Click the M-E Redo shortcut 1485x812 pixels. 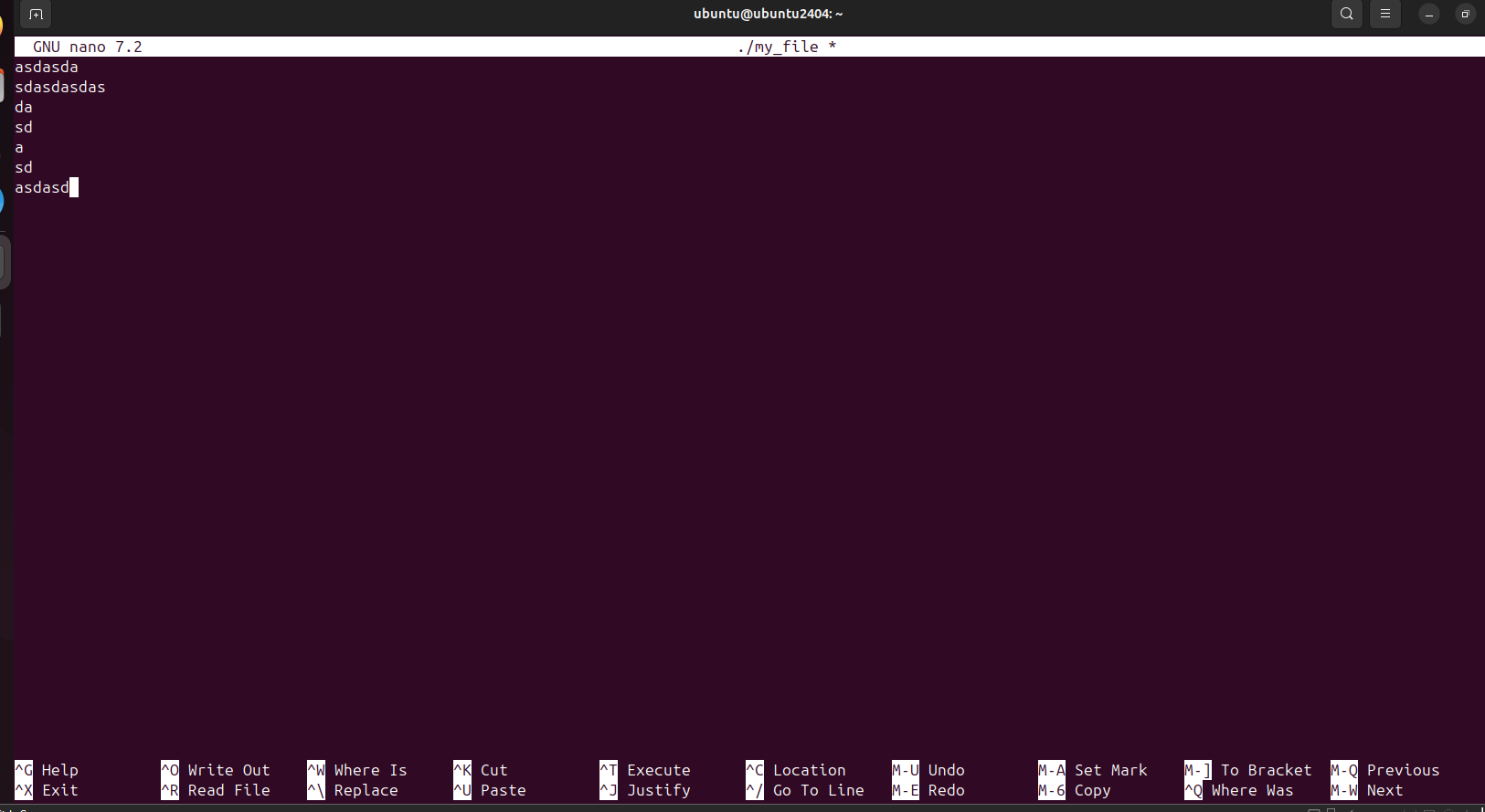(x=928, y=790)
